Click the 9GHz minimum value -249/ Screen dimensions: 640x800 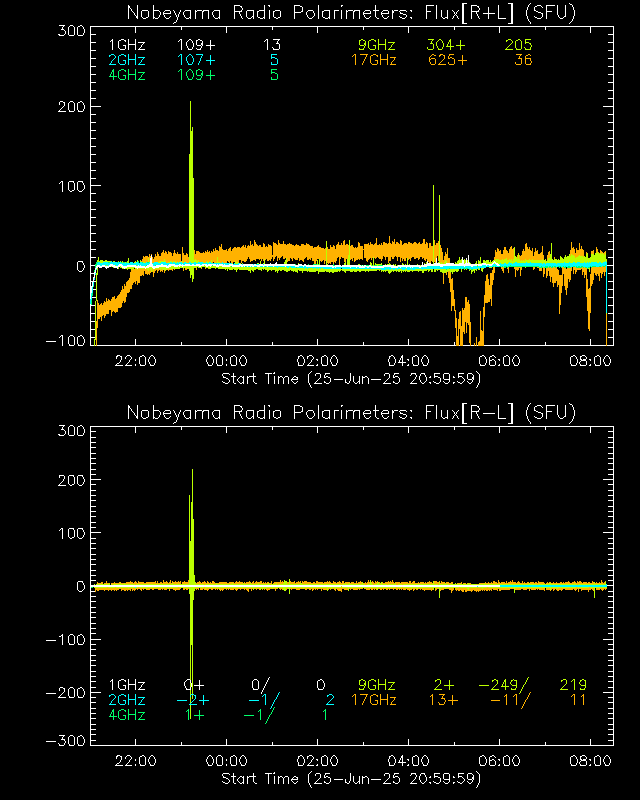click(504, 685)
